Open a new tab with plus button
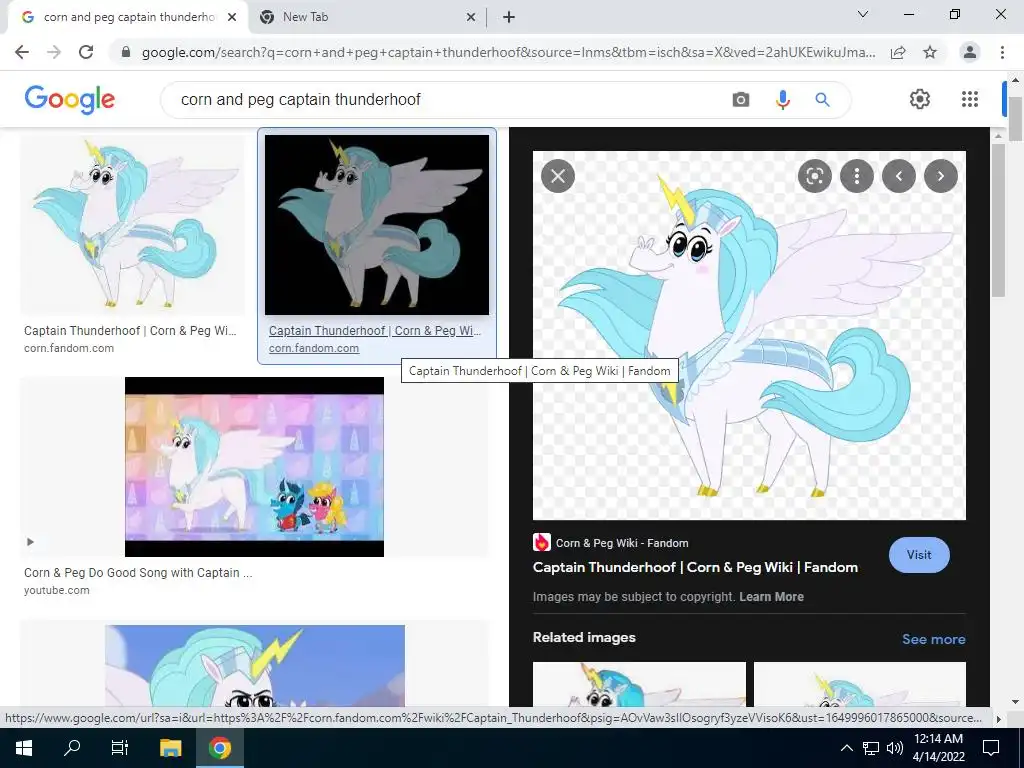Screen dimensions: 1024x768 (x=509, y=18)
